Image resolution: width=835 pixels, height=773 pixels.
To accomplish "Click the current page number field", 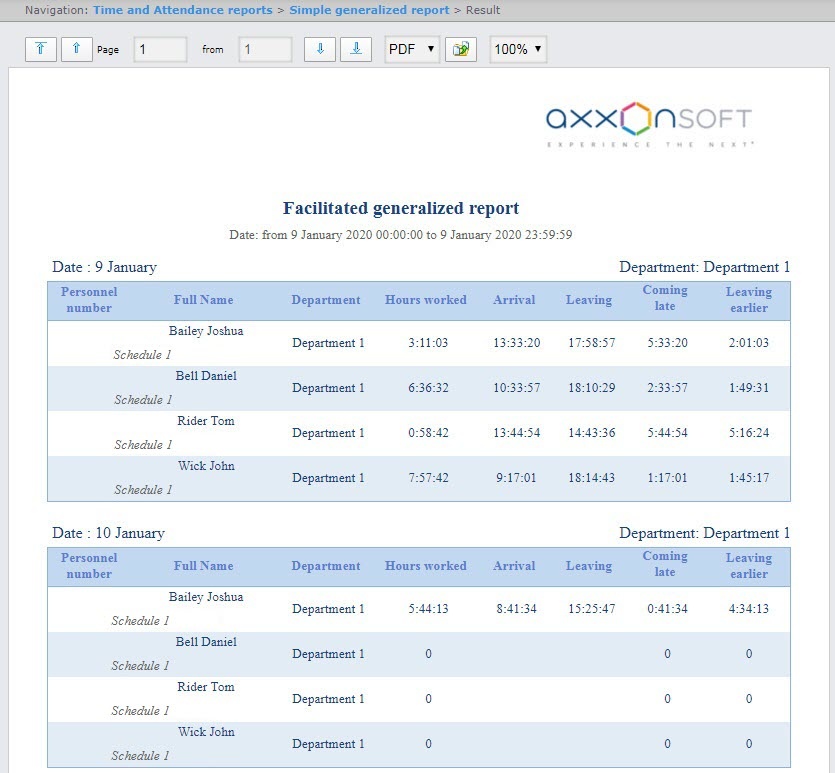I will coord(160,49).
